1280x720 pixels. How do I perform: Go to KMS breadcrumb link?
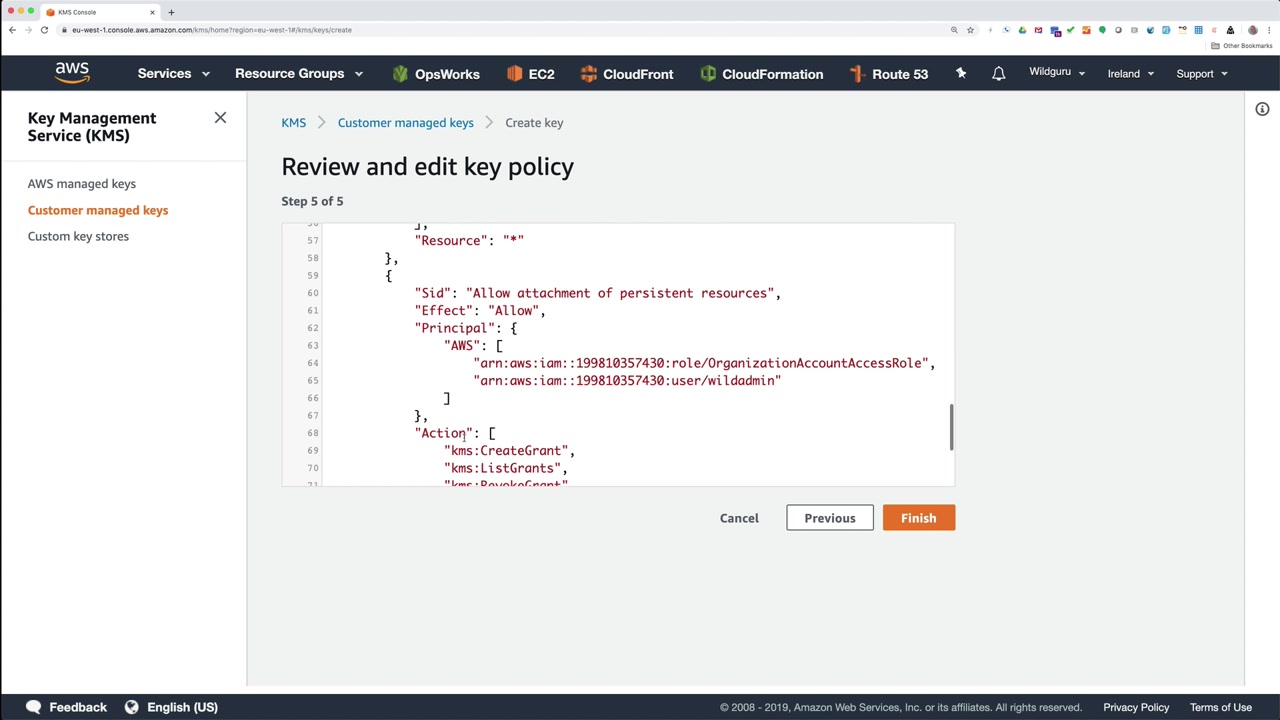pyautogui.click(x=293, y=123)
